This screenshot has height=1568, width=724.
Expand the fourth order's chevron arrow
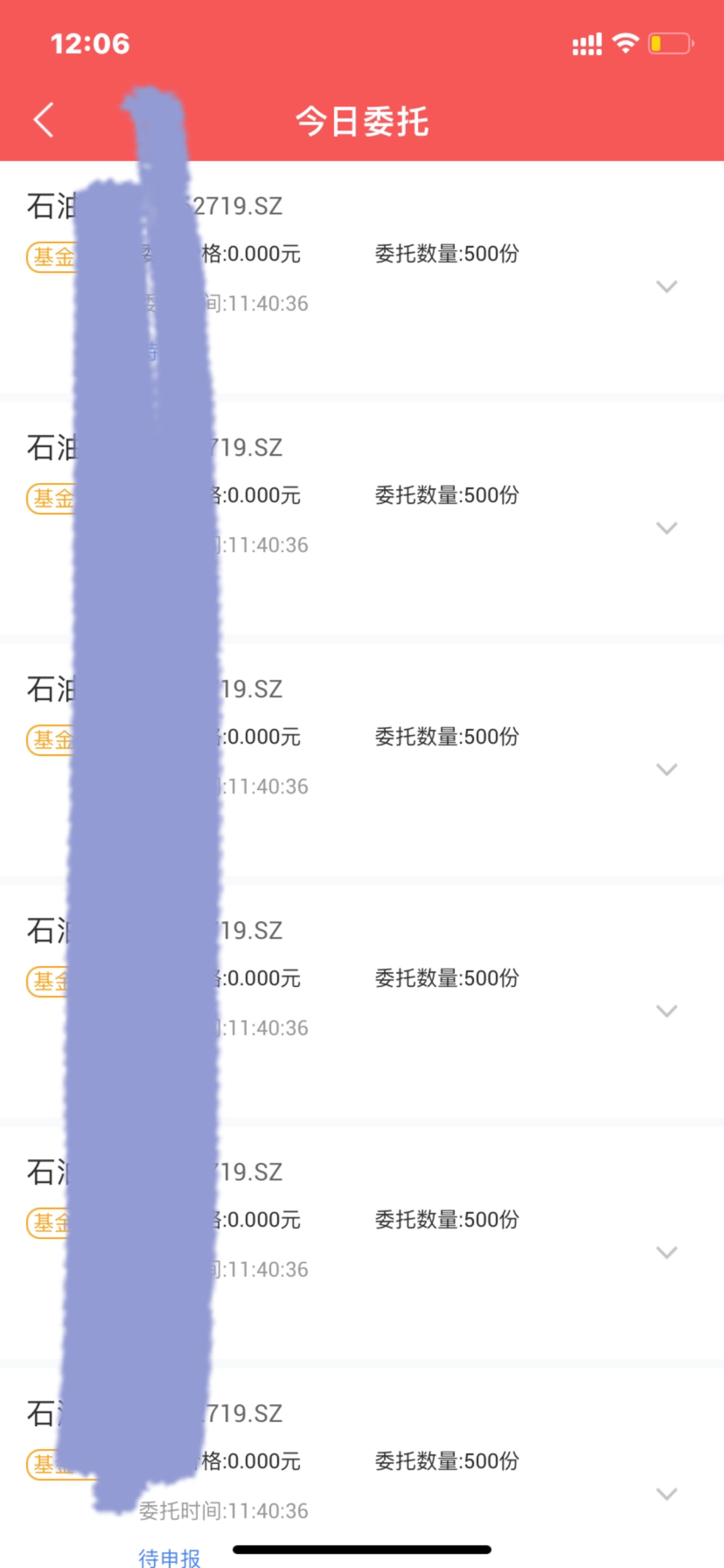point(666,1011)
